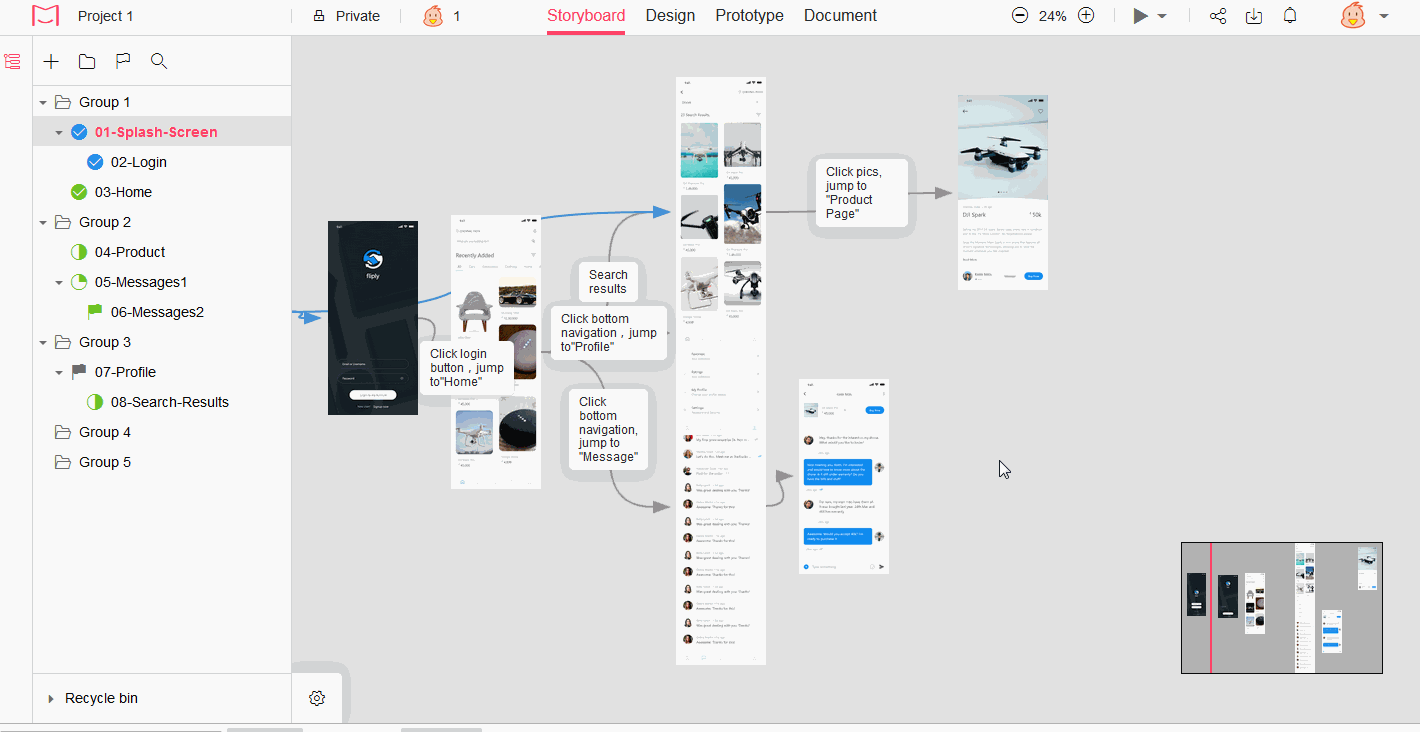Expand the Recycle bin section

pos(51,698)
